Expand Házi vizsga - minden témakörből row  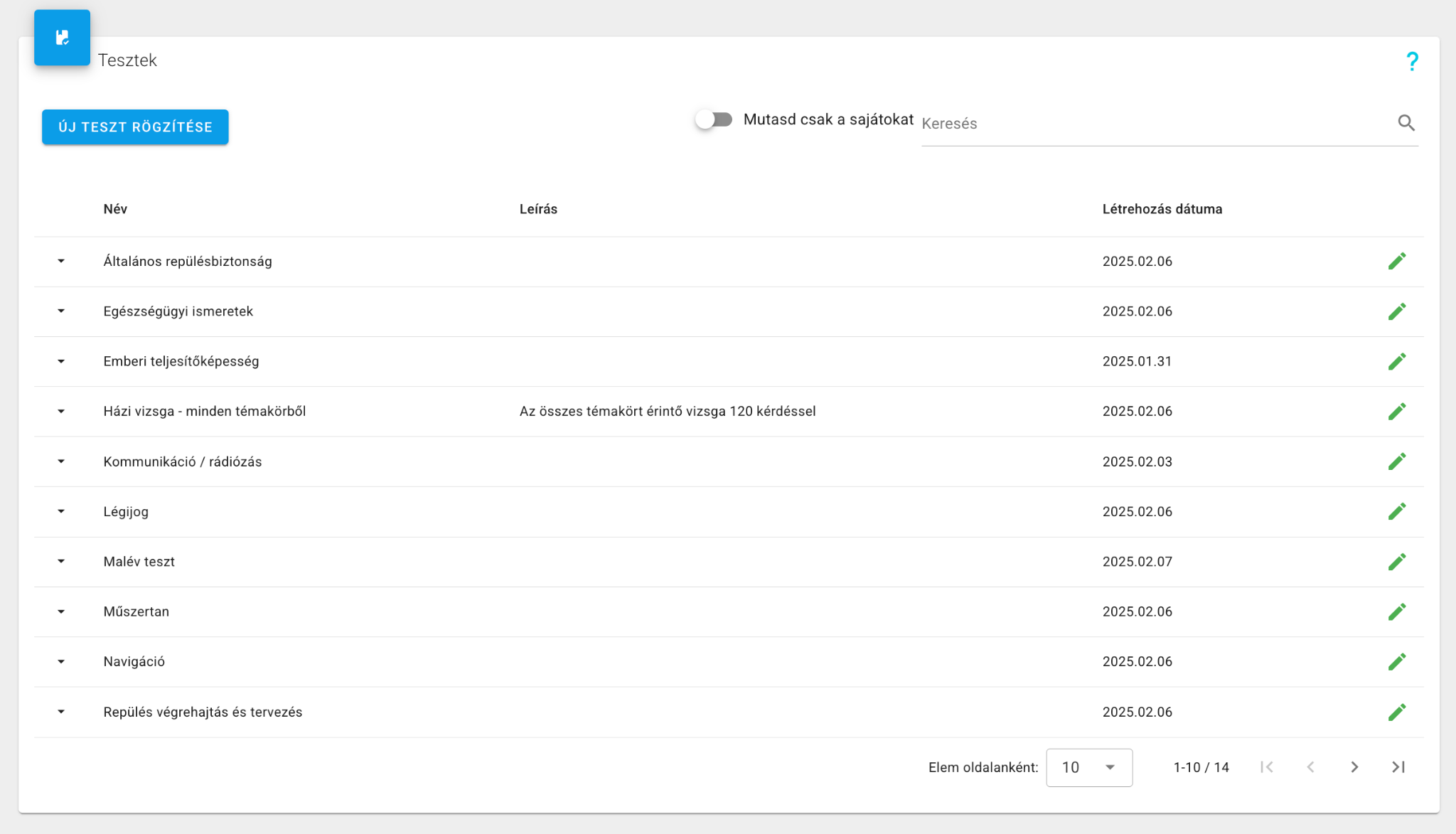pos(61,412)
